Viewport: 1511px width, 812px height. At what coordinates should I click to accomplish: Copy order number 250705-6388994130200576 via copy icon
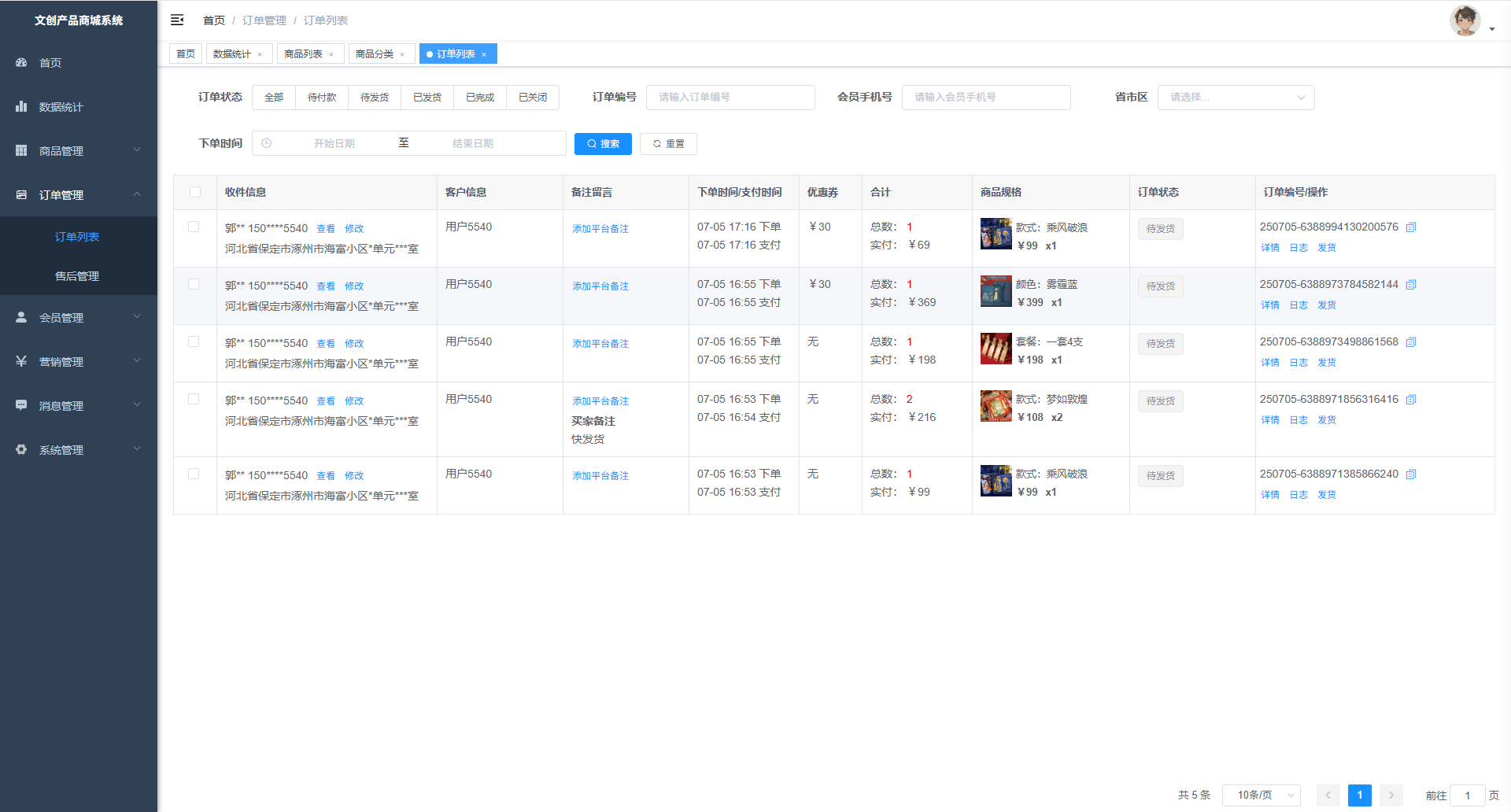point(1411,227)
